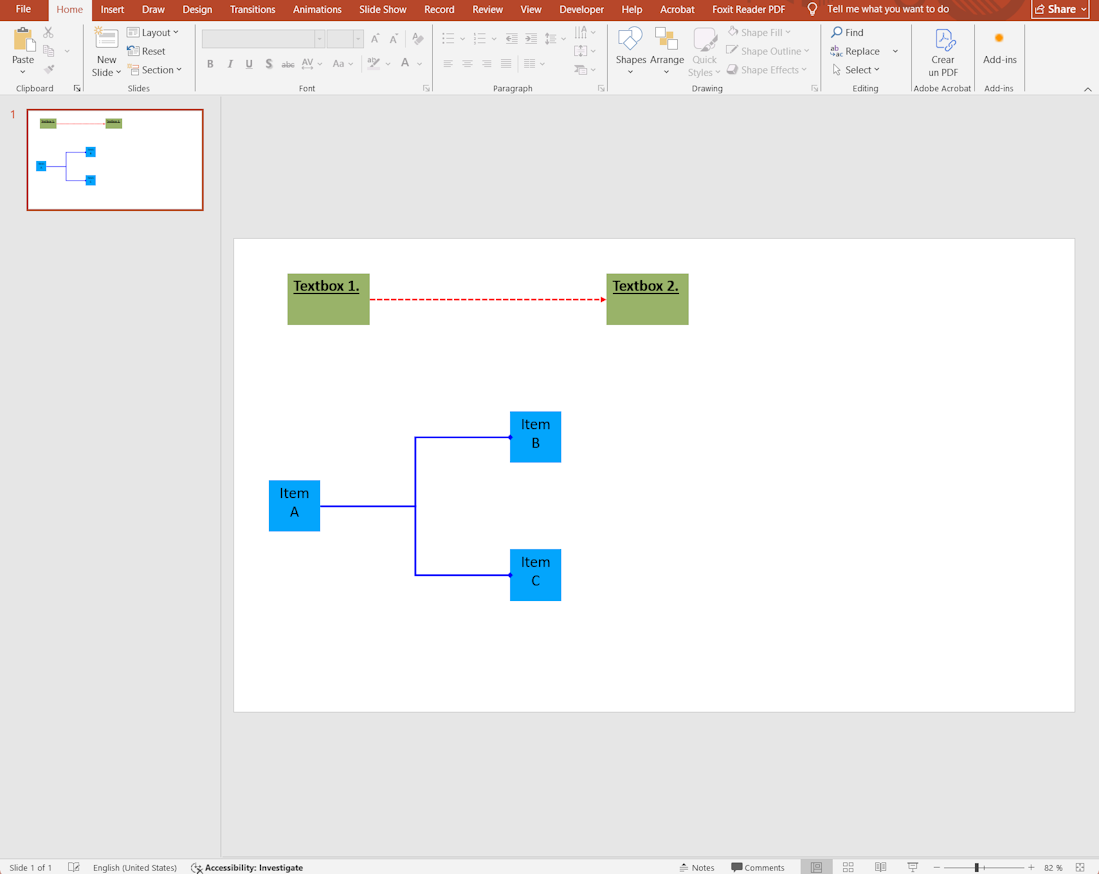The width and height of the screenshot is (1100, 874).
Task: Expand the Layout dropdown
Action: [x=154, y=32]
